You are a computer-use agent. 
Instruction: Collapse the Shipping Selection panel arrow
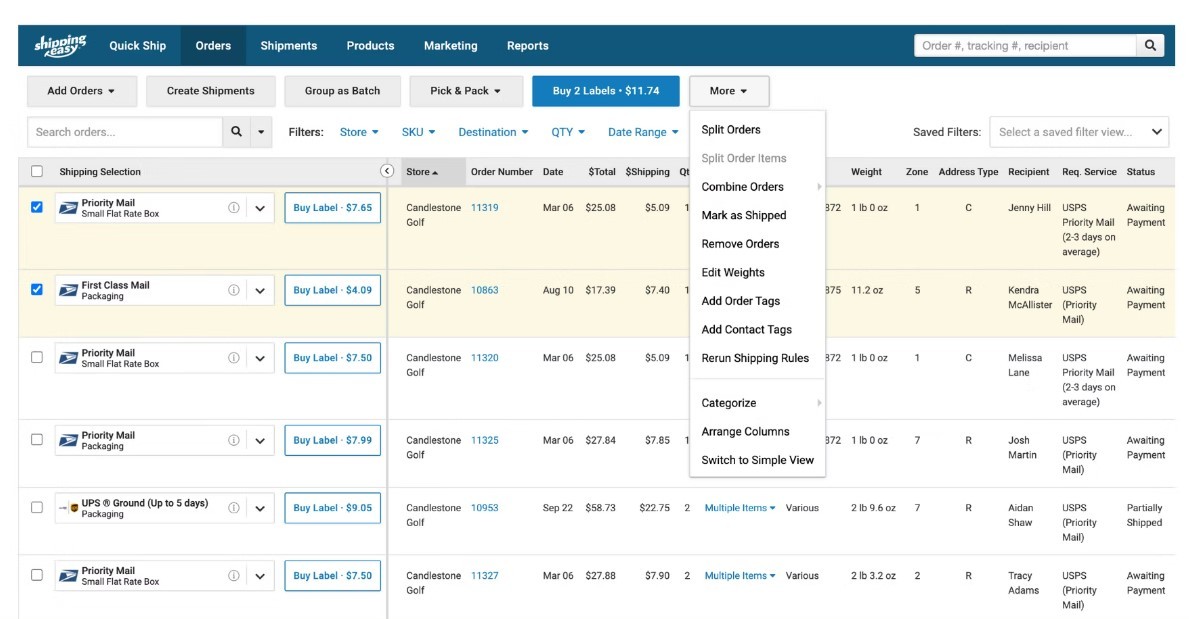tap(387, 171)
